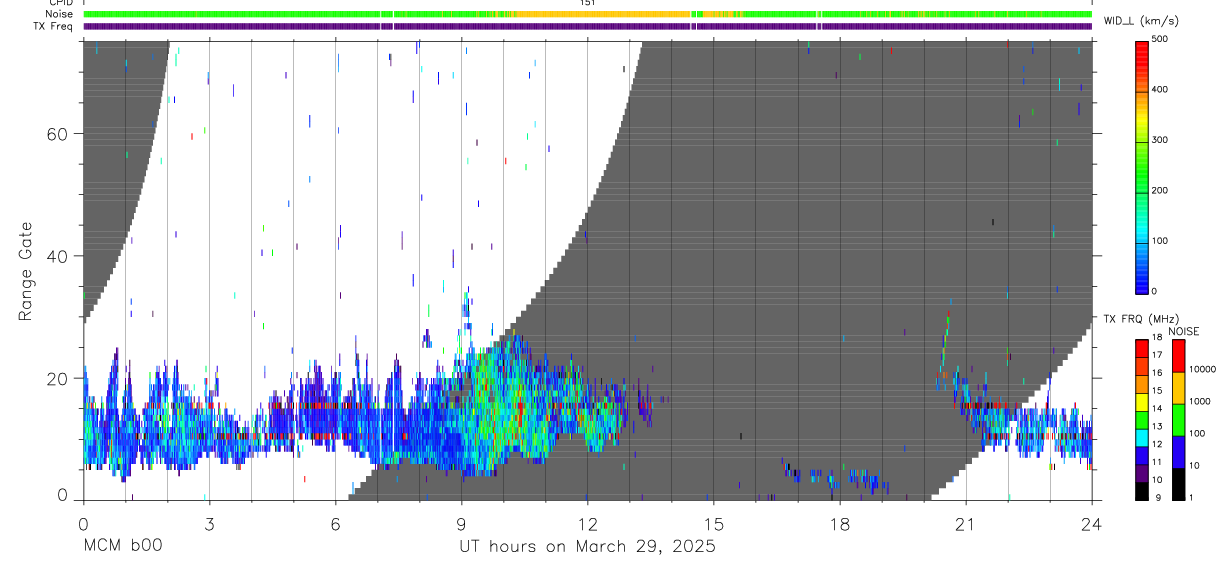This screenshot has height=567, width=1228.
Task: Click the '300' width colorbar label
Action: (x=1161, y=140)
